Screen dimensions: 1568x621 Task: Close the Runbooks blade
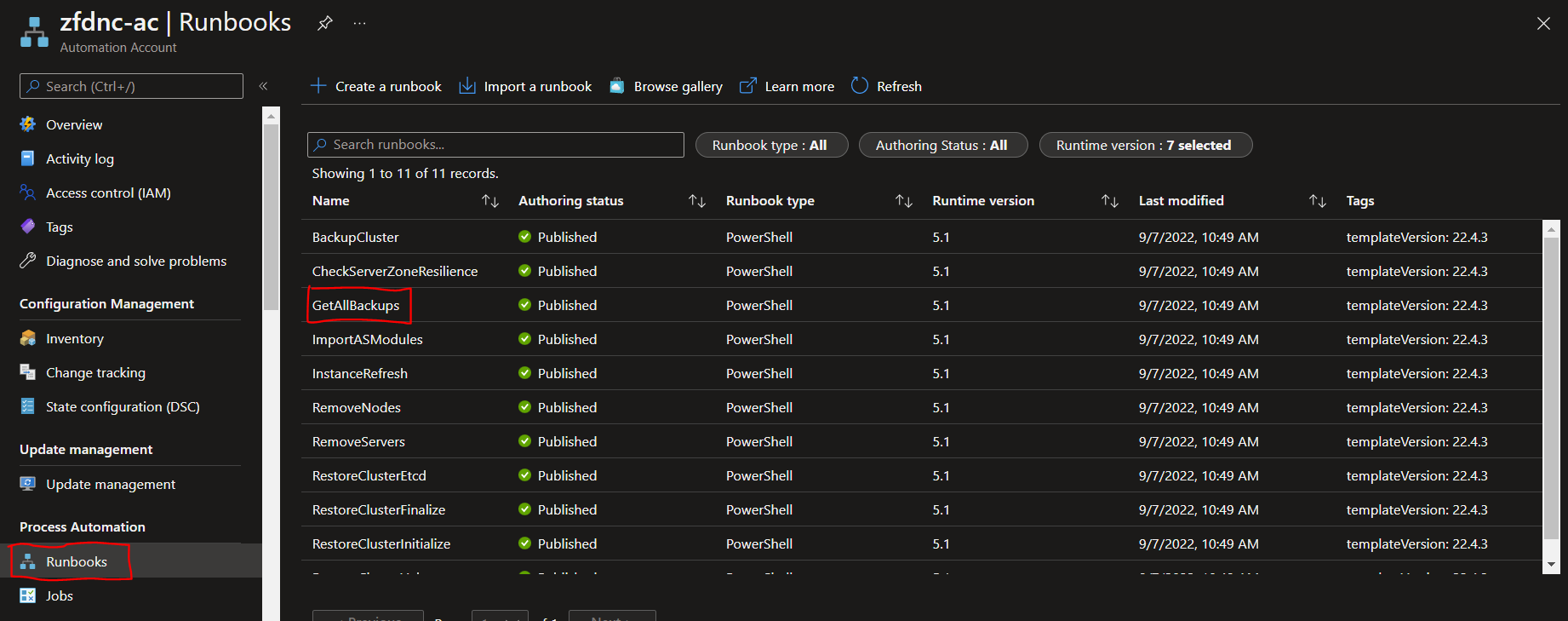(1543, 24)
